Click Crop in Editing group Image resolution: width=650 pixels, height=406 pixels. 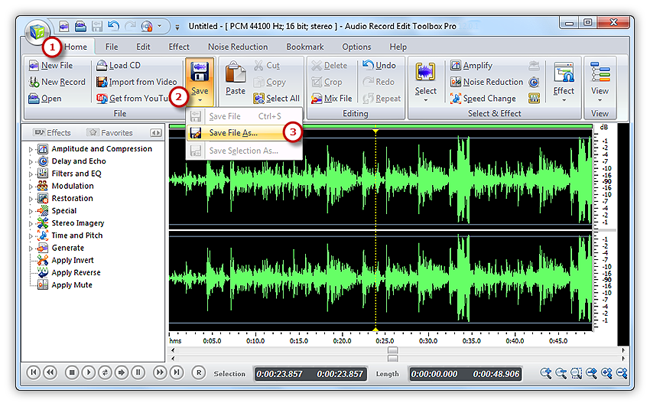tap(327, 82)
